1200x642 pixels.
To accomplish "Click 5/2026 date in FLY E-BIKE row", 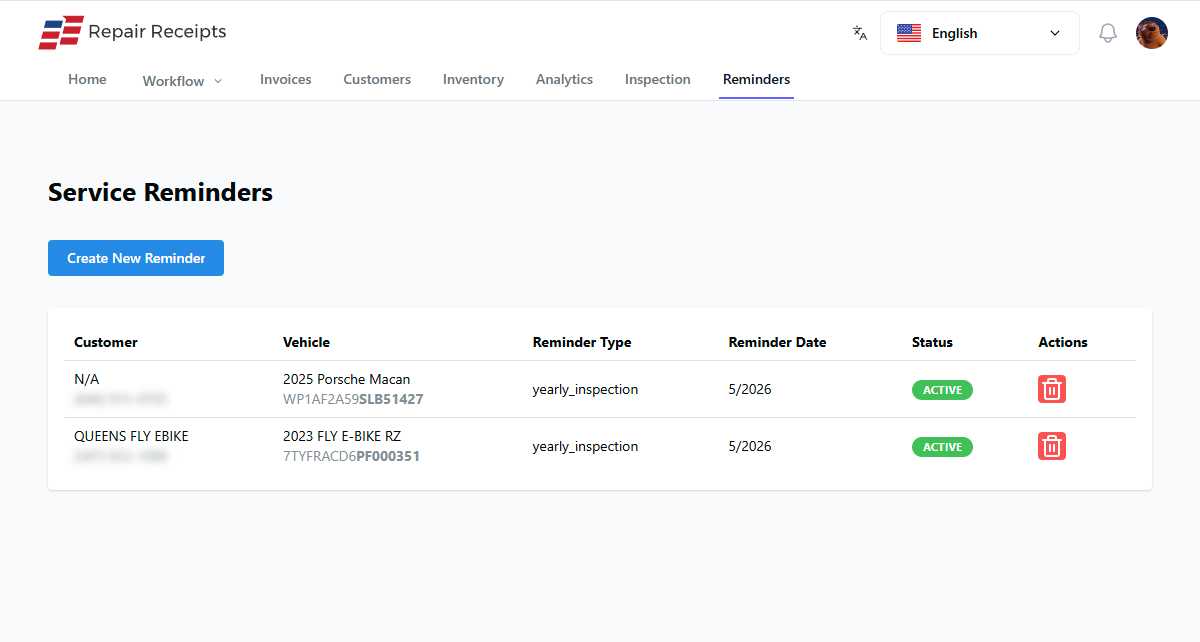I will click(x=750, y=446).
